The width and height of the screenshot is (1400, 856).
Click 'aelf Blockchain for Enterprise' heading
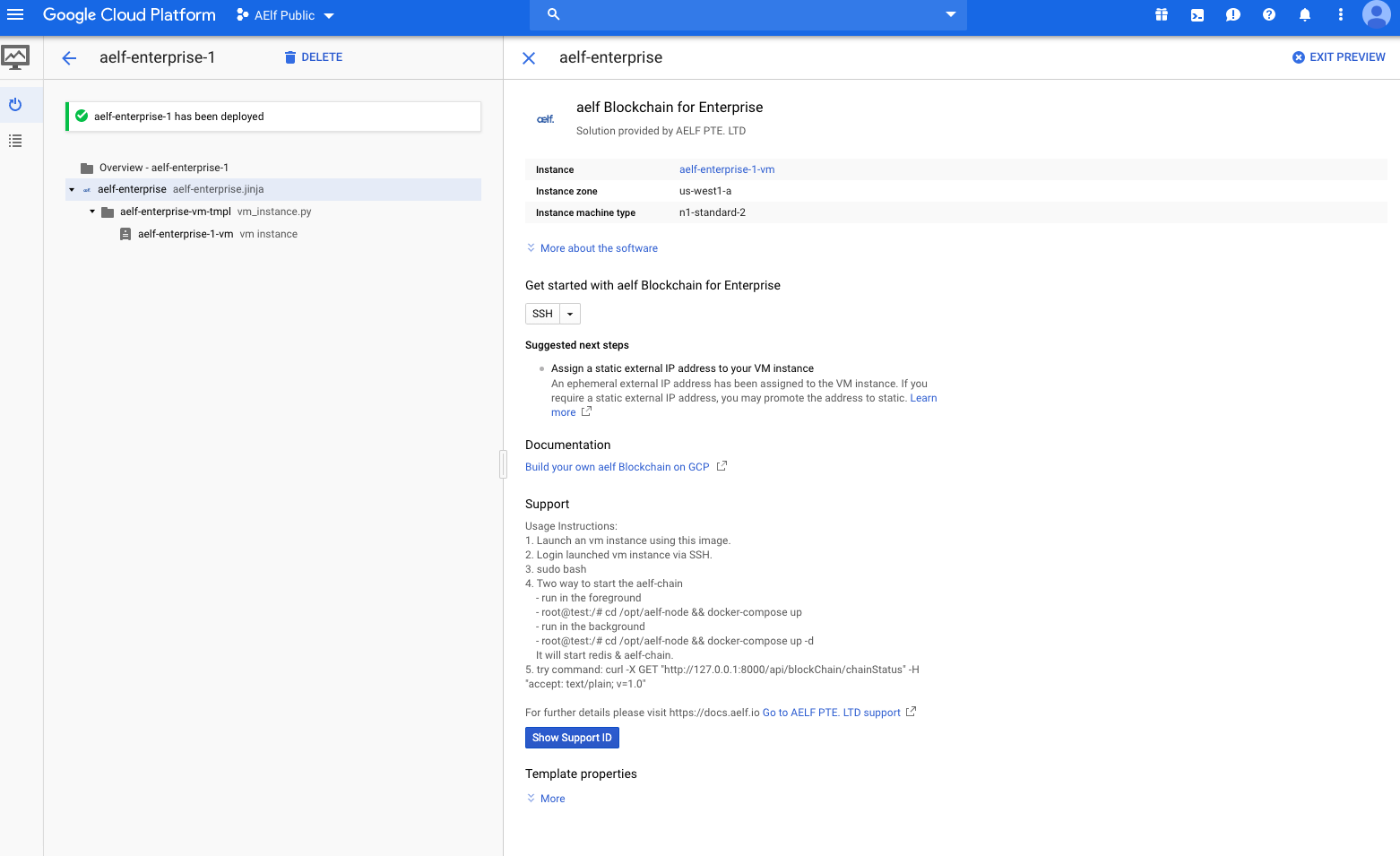(670, 108)
